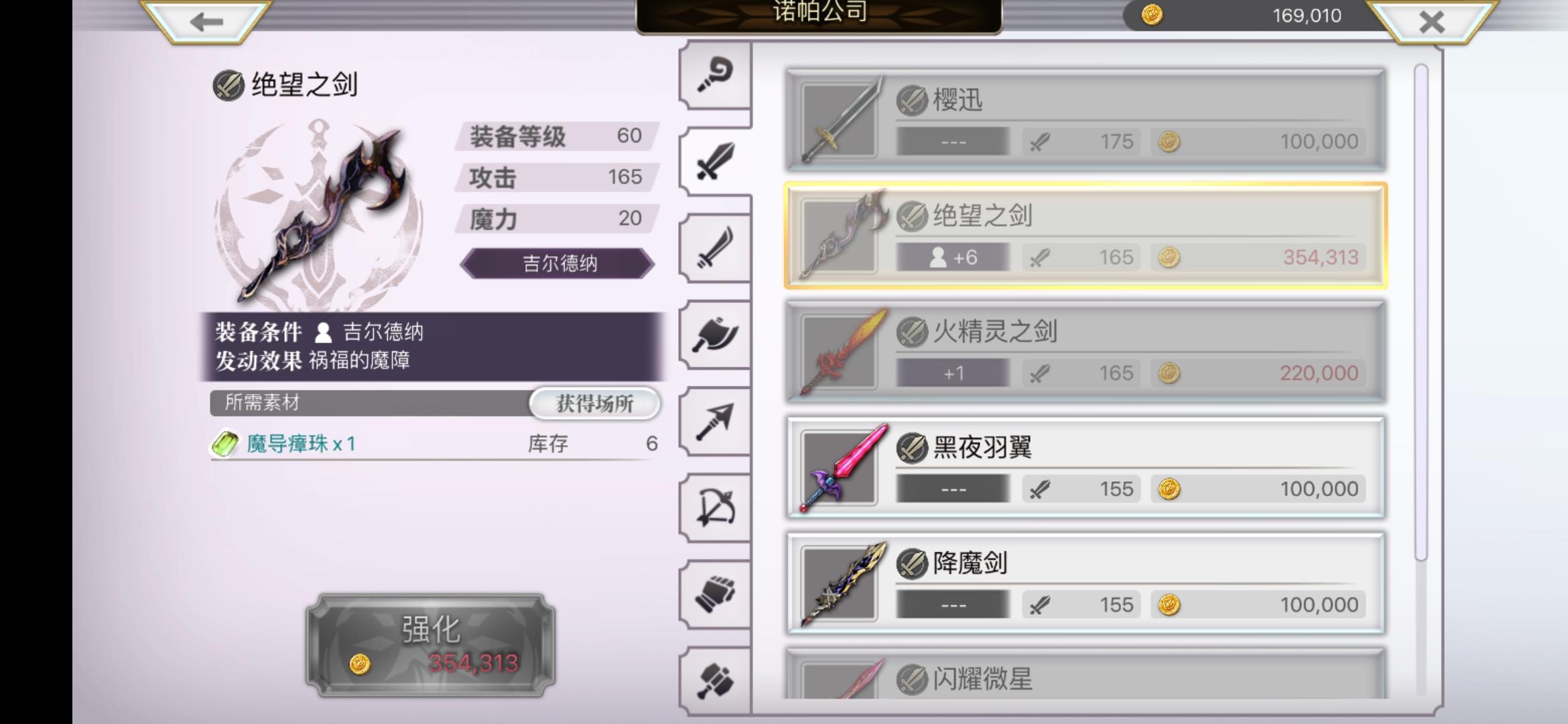Select the sword weapon category tab
This screenshot has width=1568, height=724.
click(x=715, y=162)
